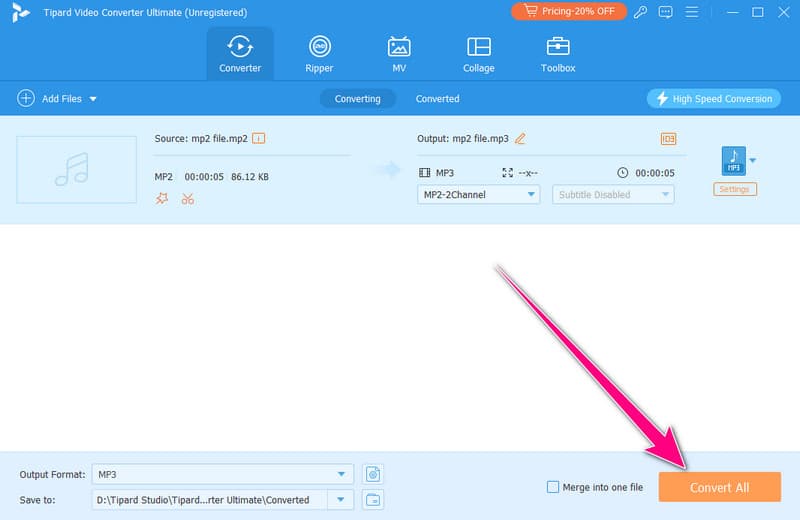Open the Output Format MP3 dropdown
The image size is (800, 520).
click(222, 474)
